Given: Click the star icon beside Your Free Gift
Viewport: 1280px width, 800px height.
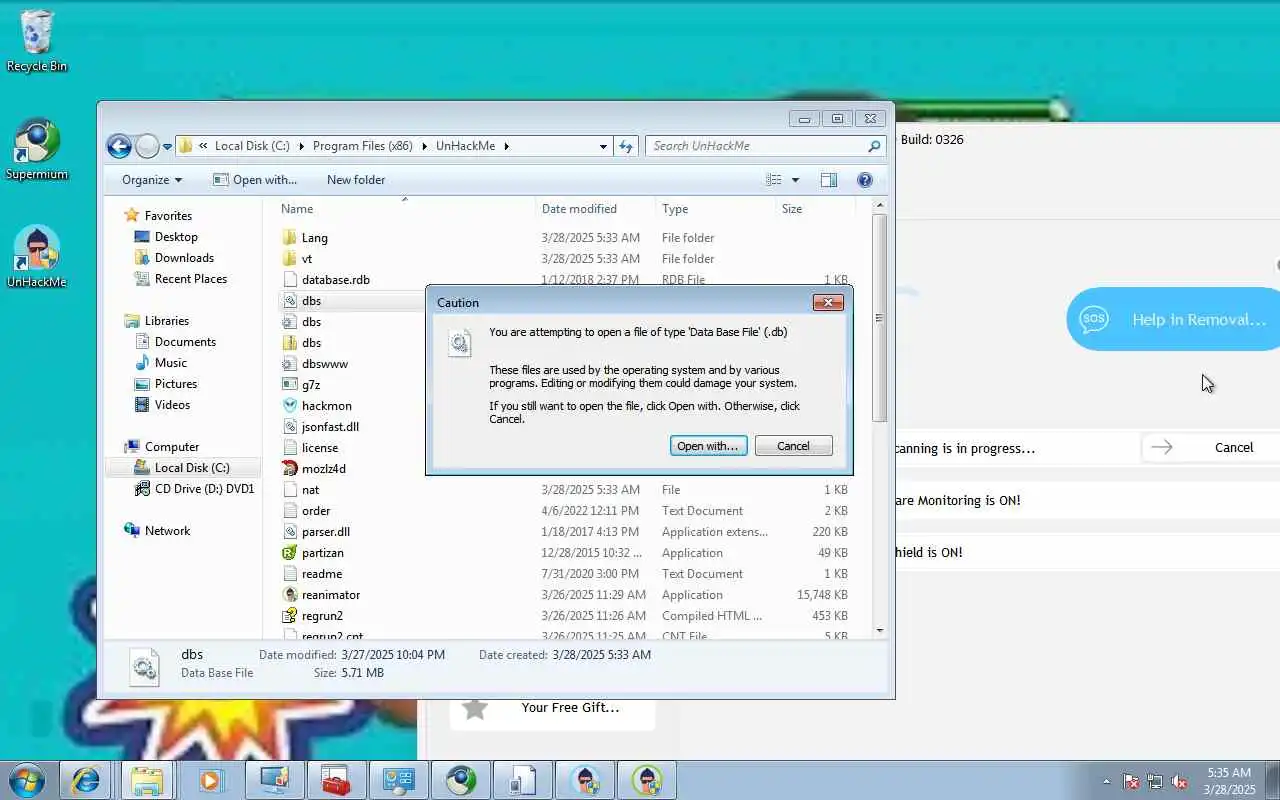Looking at the screenshot, I should (x=475, y=707).
